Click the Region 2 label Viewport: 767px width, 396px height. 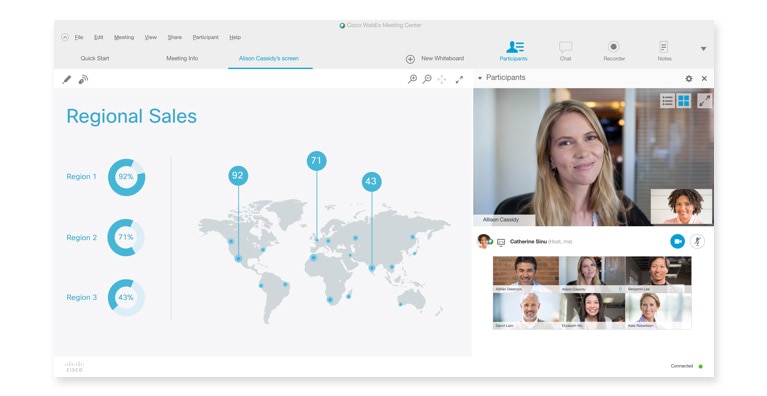click(82, 238)
